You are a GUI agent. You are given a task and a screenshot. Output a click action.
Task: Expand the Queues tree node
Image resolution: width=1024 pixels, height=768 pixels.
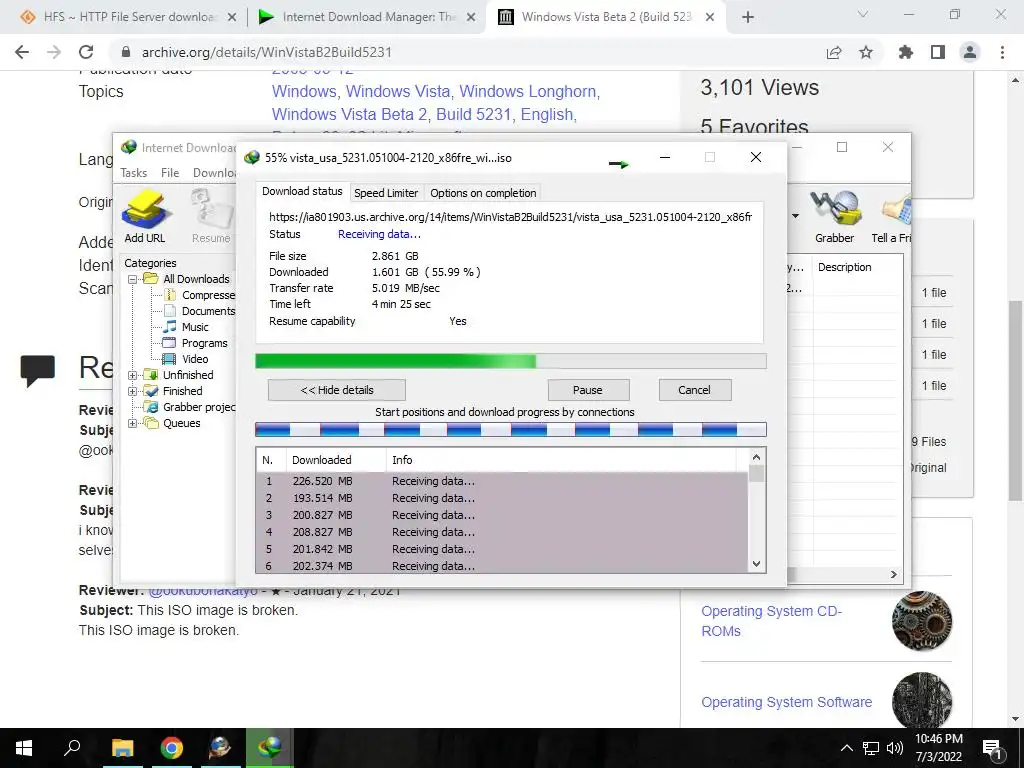[x=133, y=423]
